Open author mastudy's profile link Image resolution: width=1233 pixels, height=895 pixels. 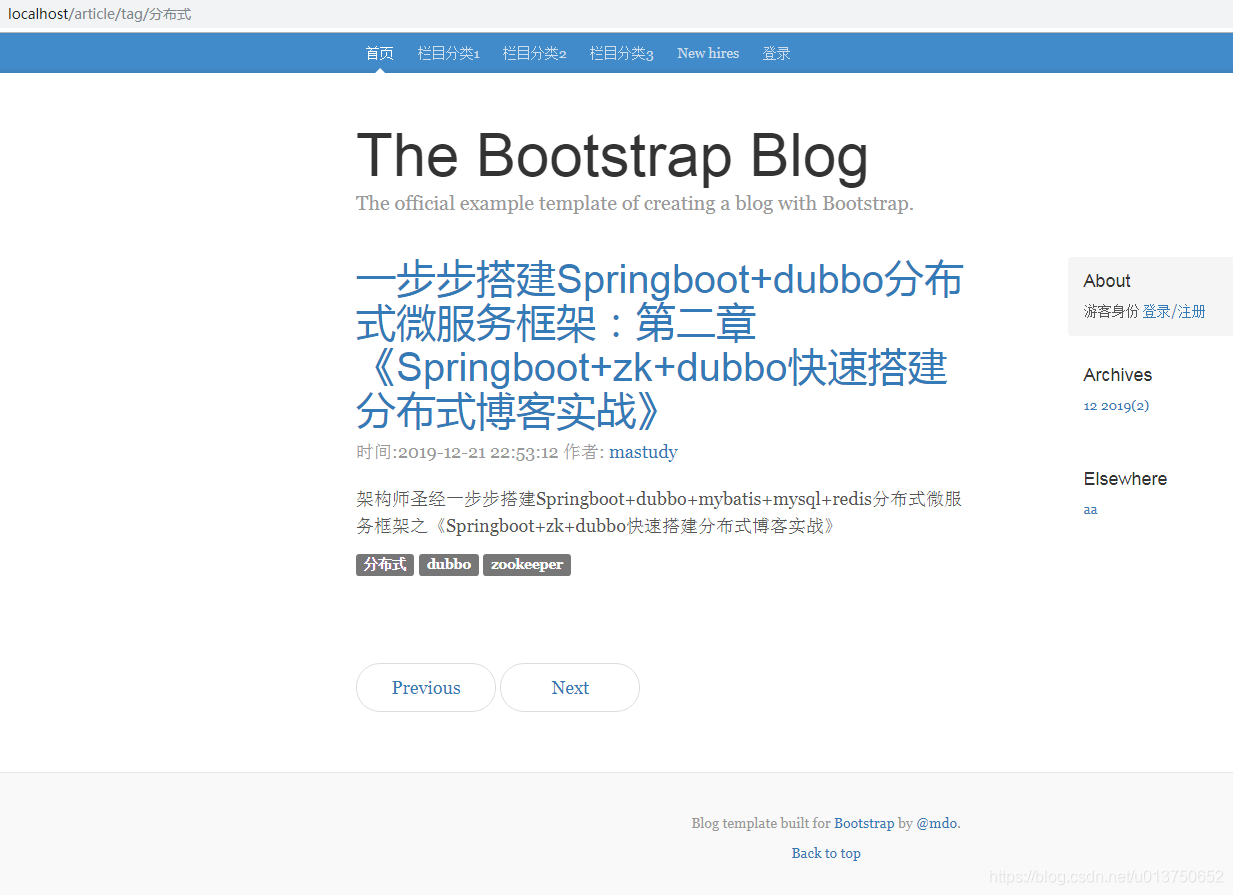pos(643,452)
